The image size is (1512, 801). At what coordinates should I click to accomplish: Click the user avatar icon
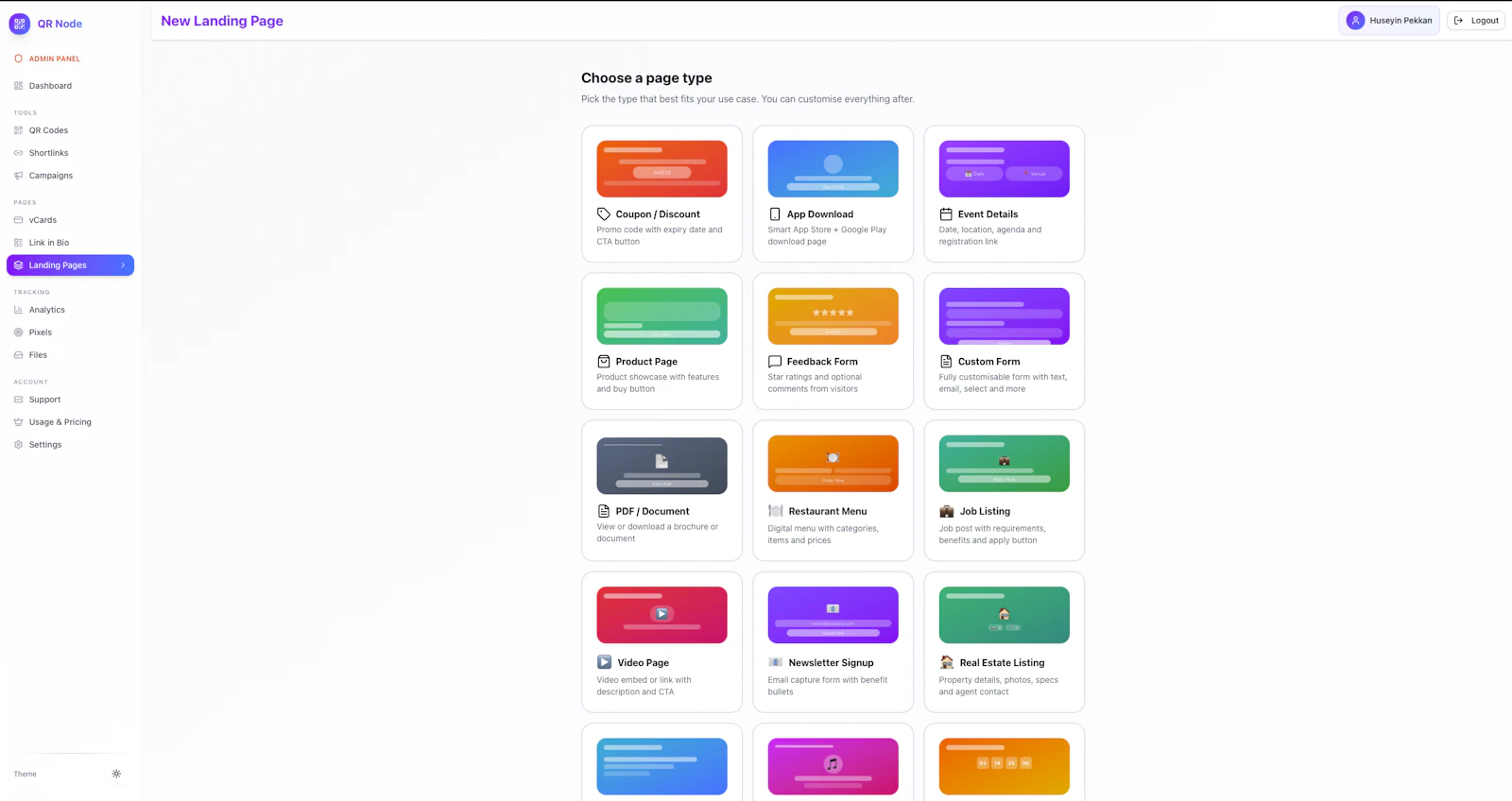tap(1355, 21)
